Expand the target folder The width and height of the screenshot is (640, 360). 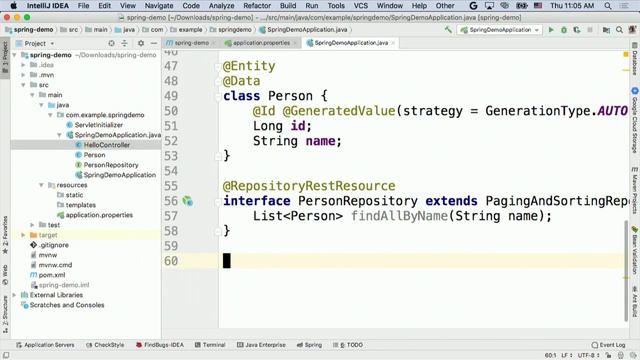point(23,235)
